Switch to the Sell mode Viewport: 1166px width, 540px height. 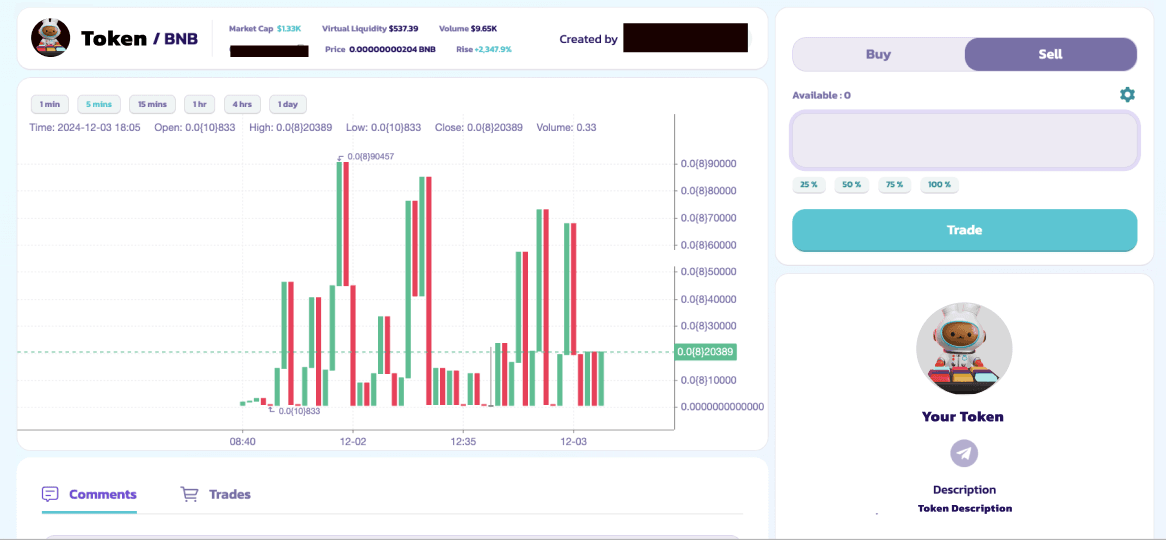[x=1050, y=54]
